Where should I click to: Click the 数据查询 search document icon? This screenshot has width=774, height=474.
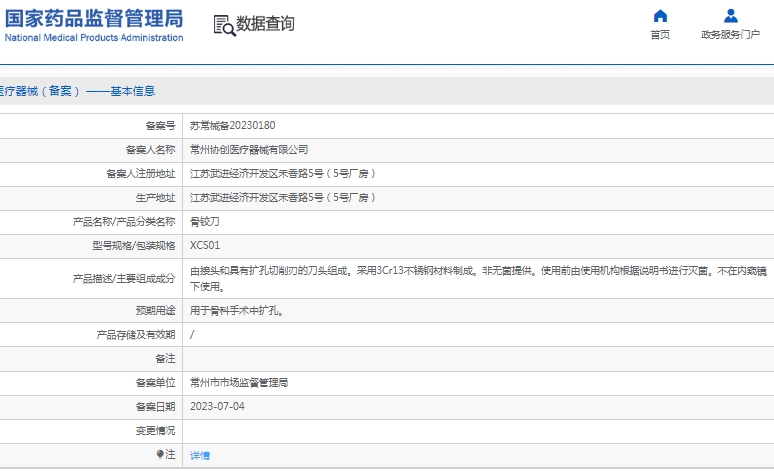[x=224, y=25]
